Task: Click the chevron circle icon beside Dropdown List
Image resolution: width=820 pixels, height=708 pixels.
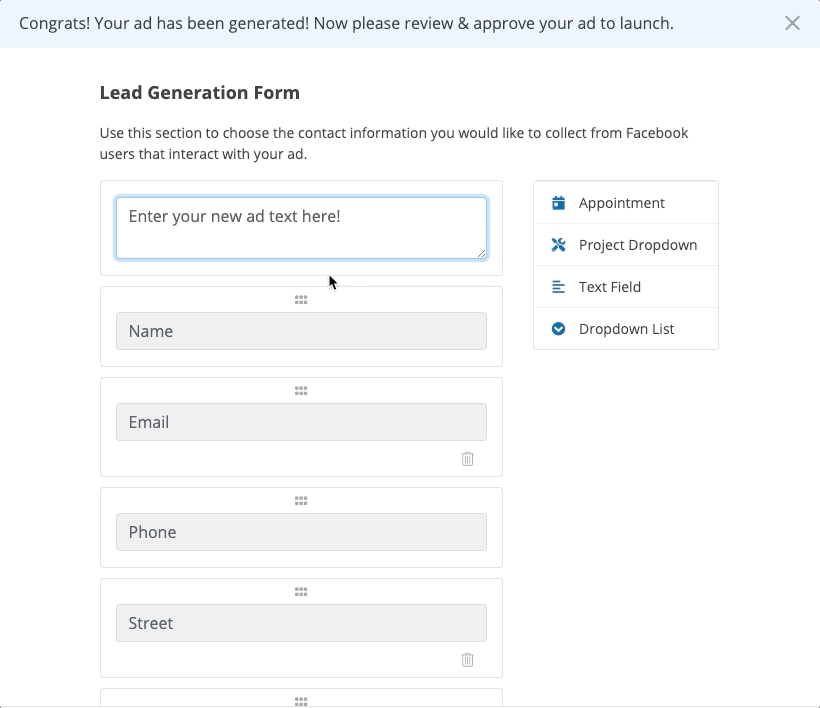Action: 558,329
